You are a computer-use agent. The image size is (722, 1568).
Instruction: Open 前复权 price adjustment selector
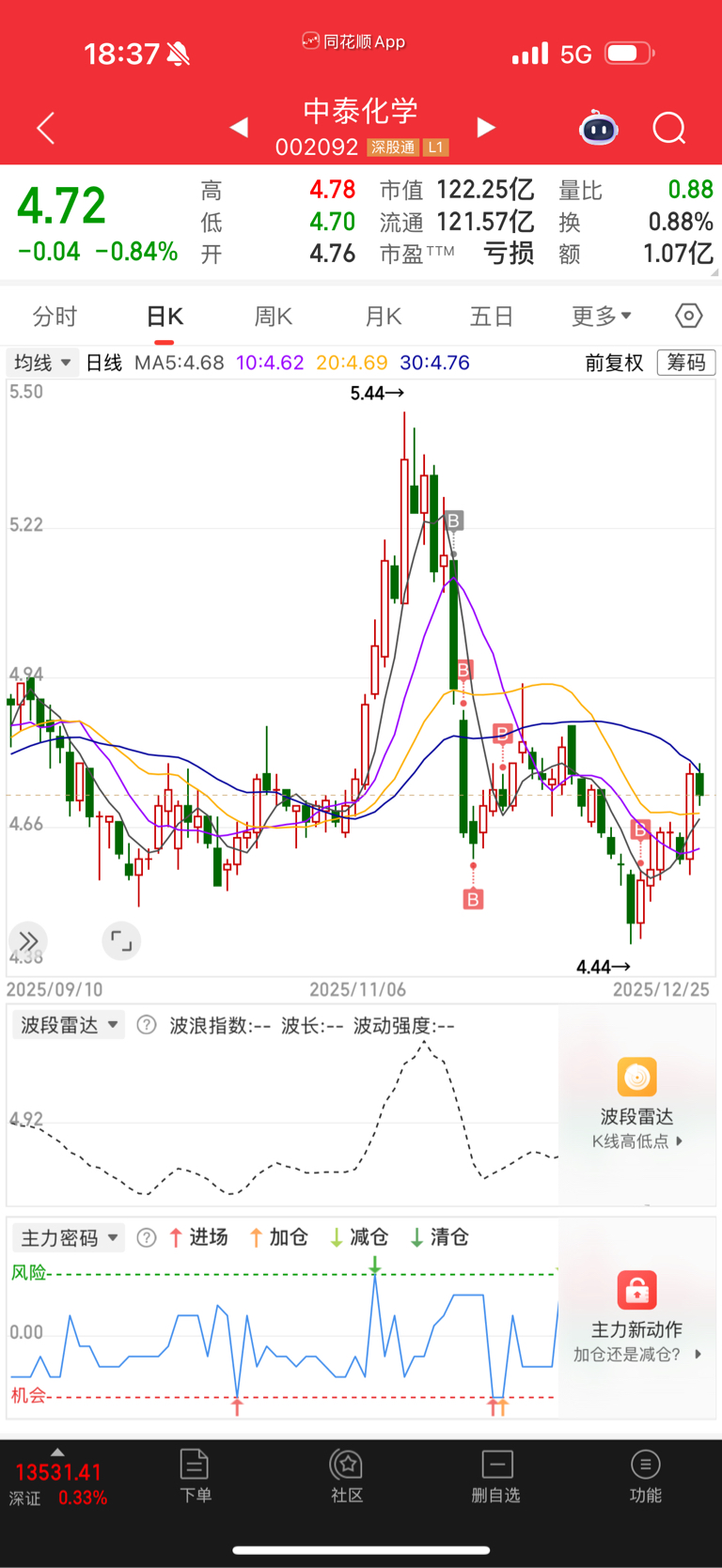point(614,363)
